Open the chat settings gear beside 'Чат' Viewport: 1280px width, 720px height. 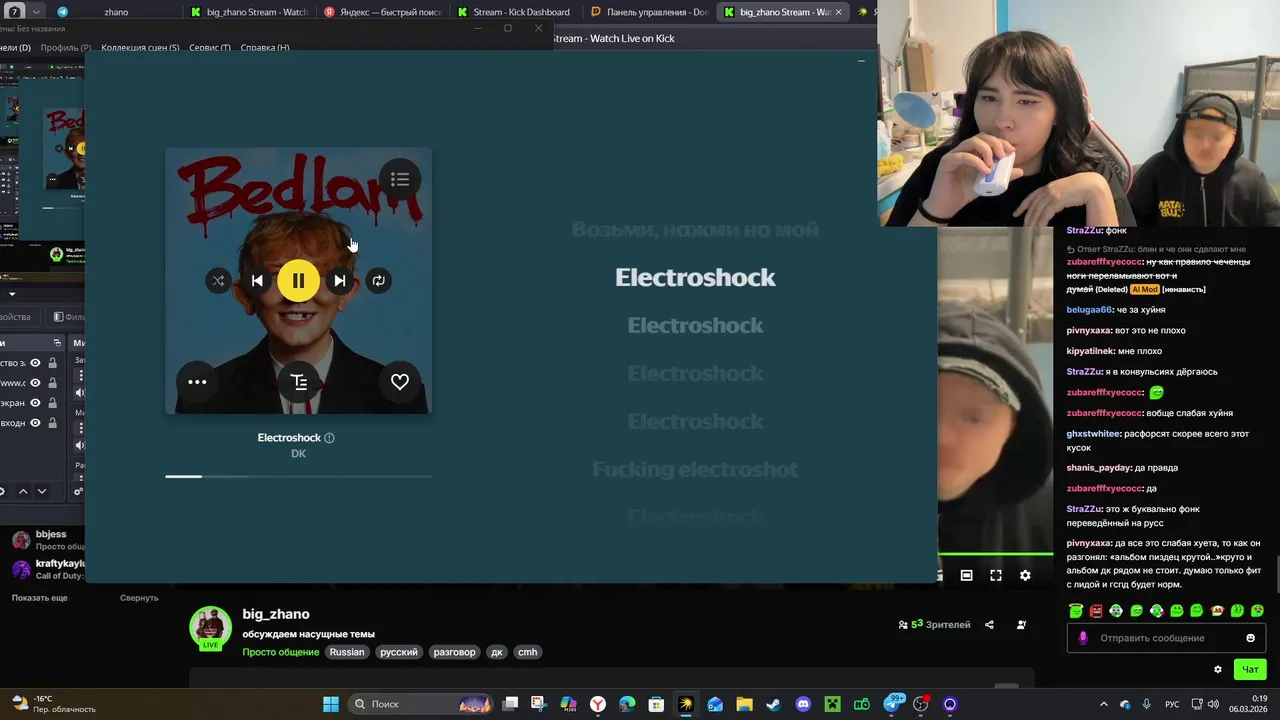pyautogui.click(x=1218, y=670)
